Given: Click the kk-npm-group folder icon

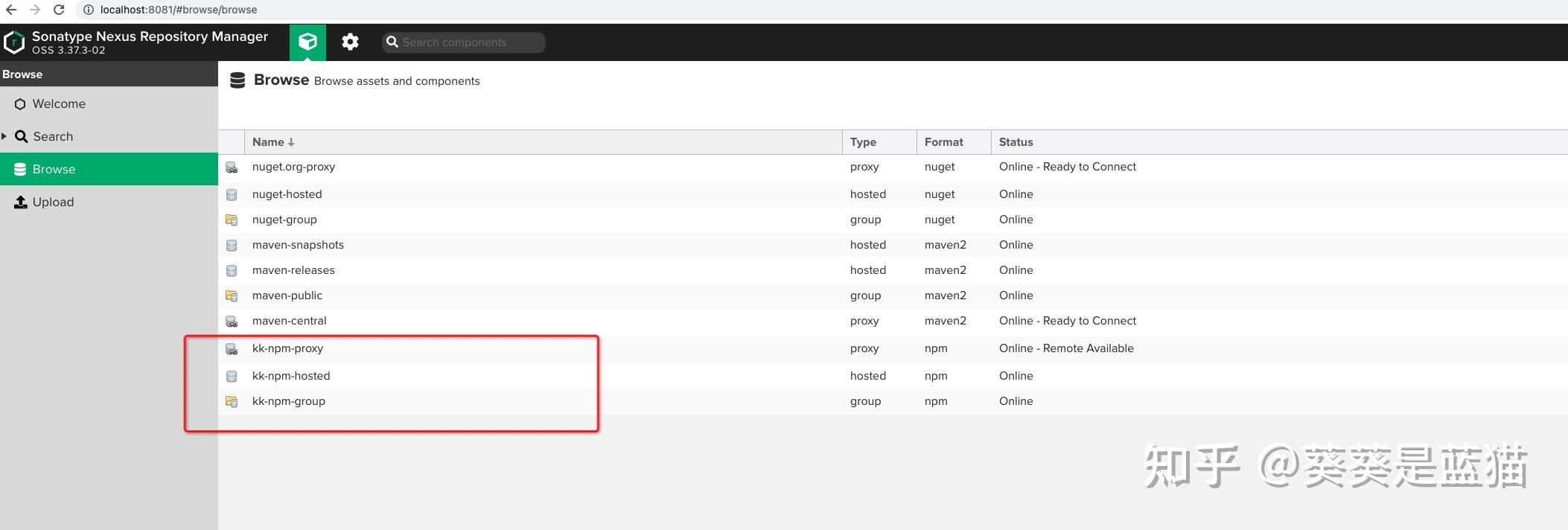Looking at the screenshot, I should 232,401.
